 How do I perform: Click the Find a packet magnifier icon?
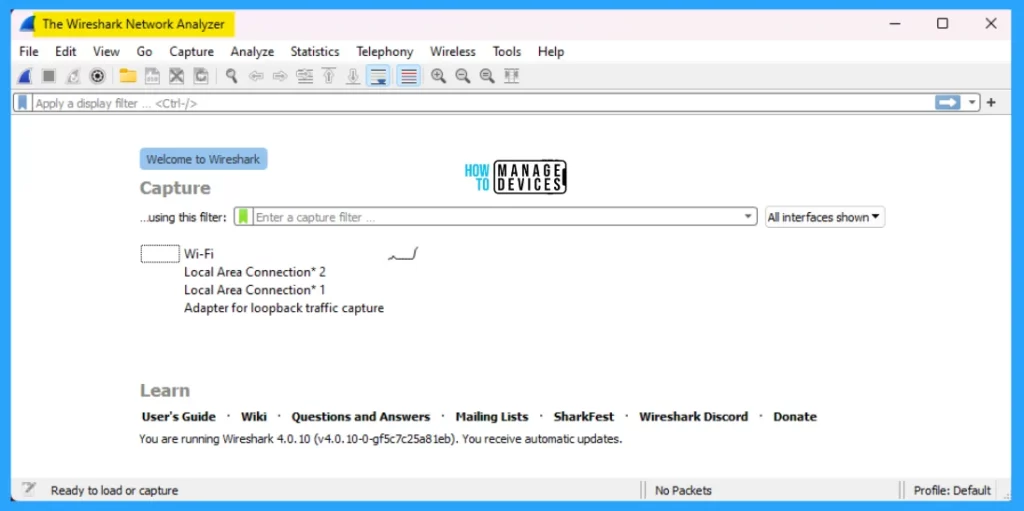[x=231, y=76]
